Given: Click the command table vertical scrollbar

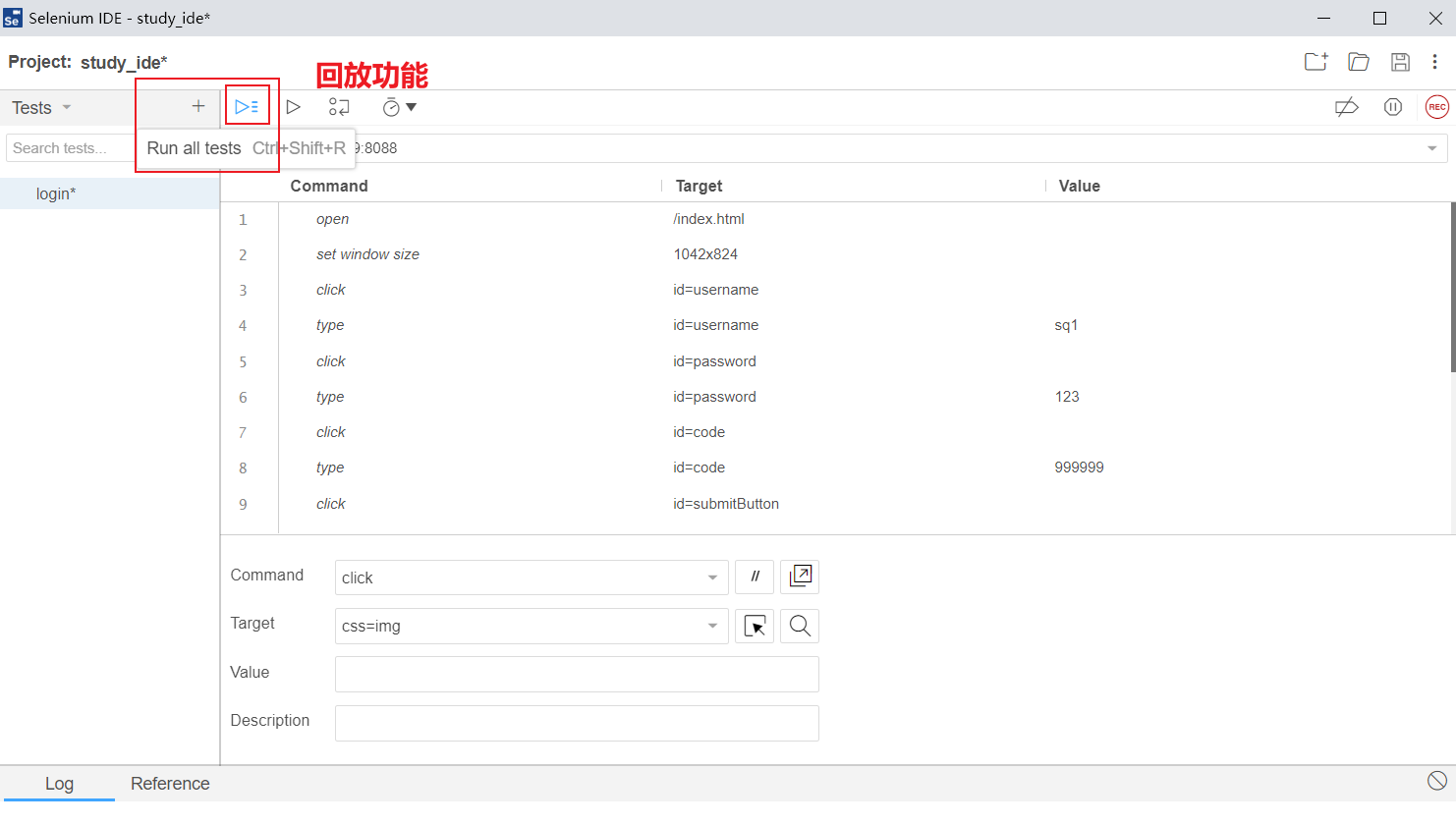Looking at the screenshot, I should tap(1452, 287).
